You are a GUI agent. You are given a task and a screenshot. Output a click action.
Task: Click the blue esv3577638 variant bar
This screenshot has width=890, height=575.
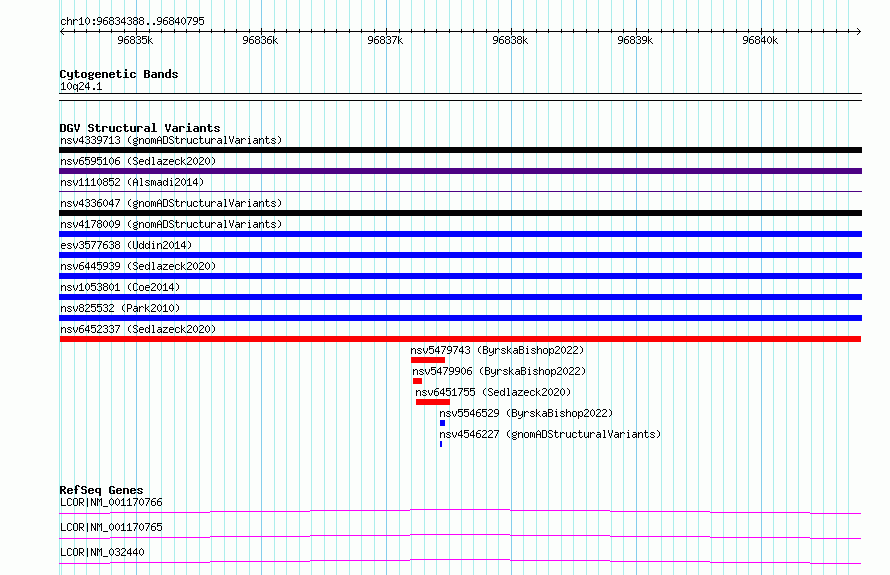point(460,255)
